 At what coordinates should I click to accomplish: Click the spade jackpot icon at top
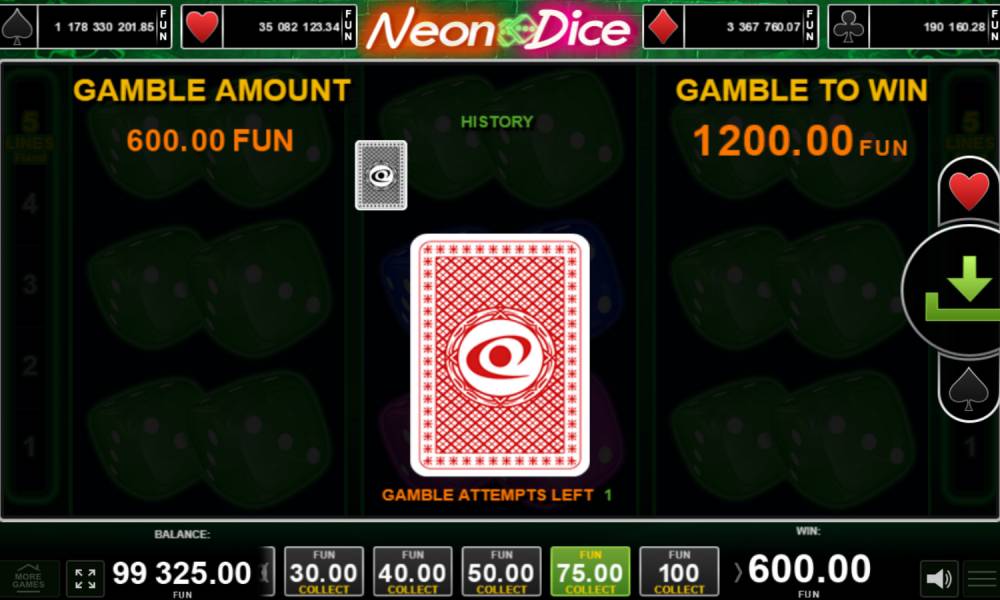tap(18, 27)
